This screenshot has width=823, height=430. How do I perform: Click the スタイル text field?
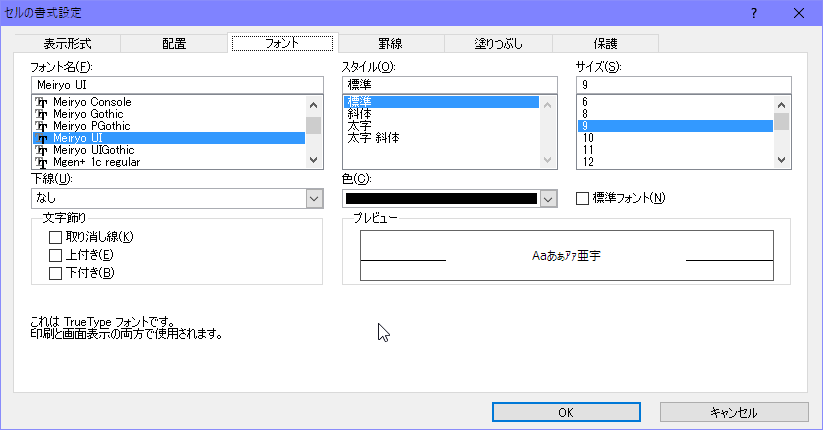click(450, 85)
